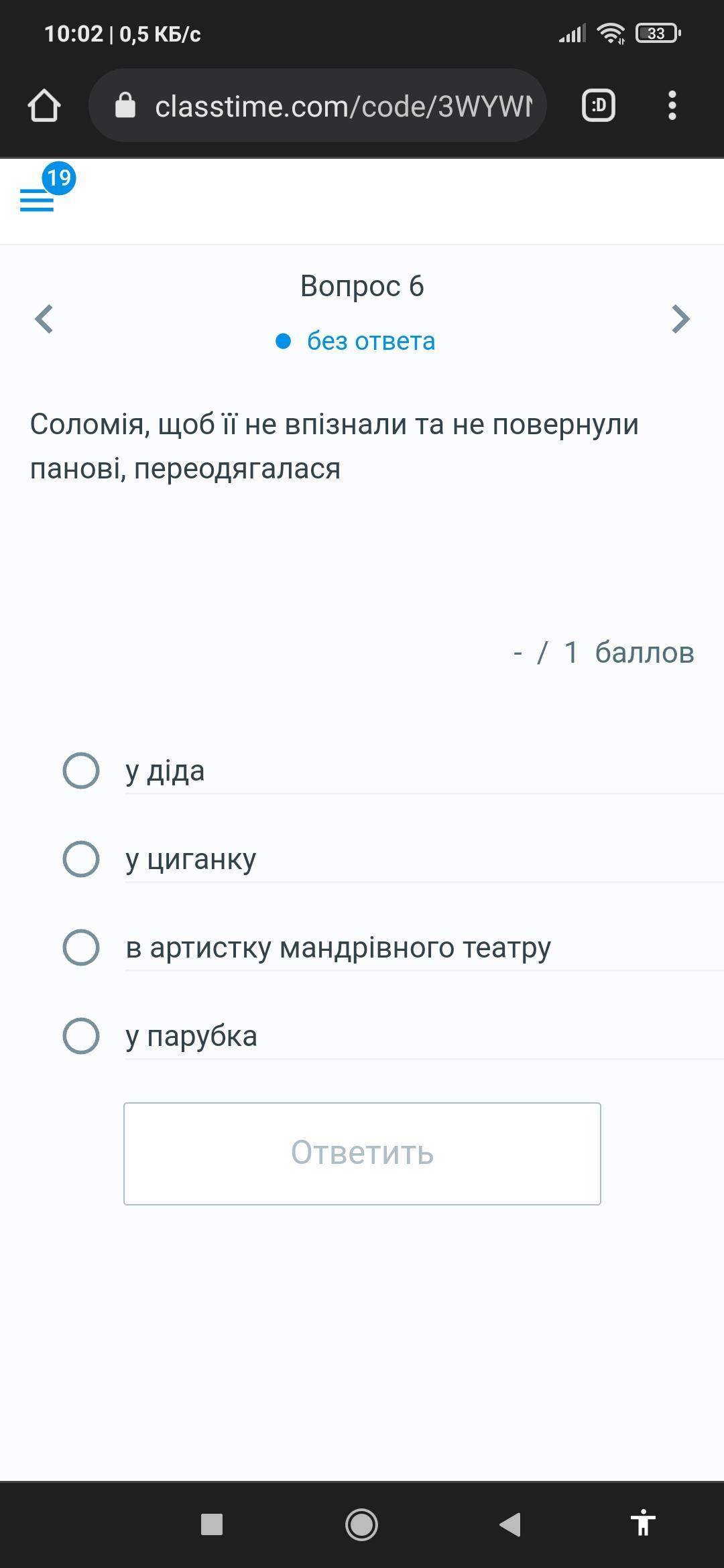This screenshot has height=1568, width=724.
Task: Open the hamburger question list menu
Action: click(x=37, y=200)
